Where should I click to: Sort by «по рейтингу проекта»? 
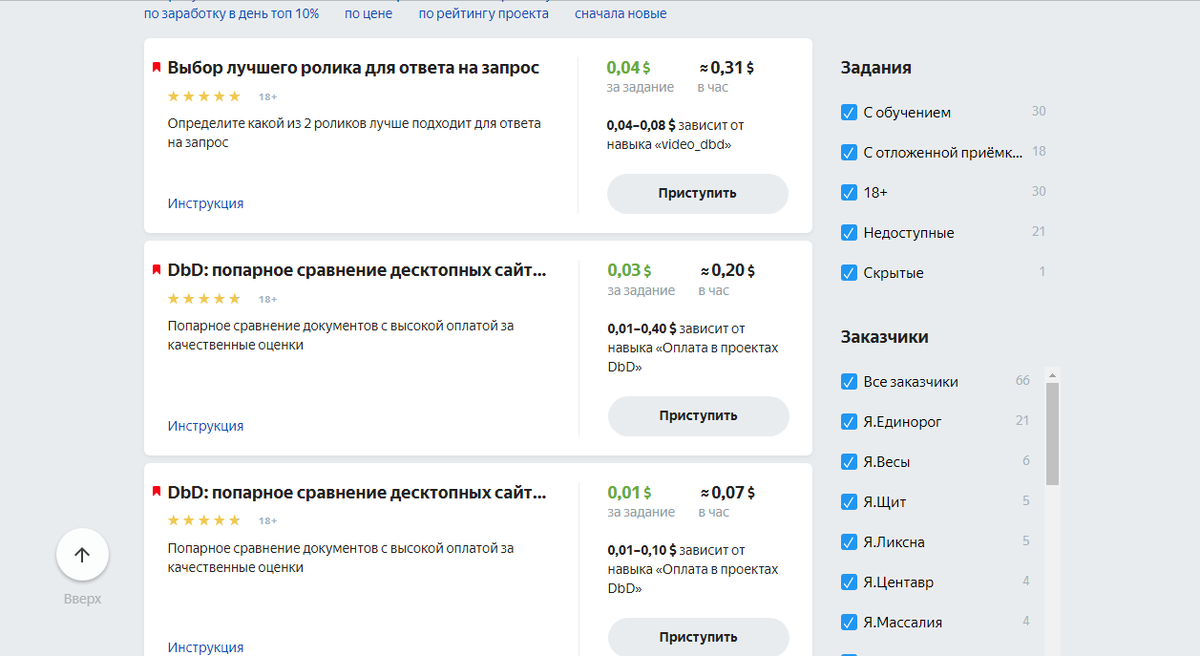point(484,14)
